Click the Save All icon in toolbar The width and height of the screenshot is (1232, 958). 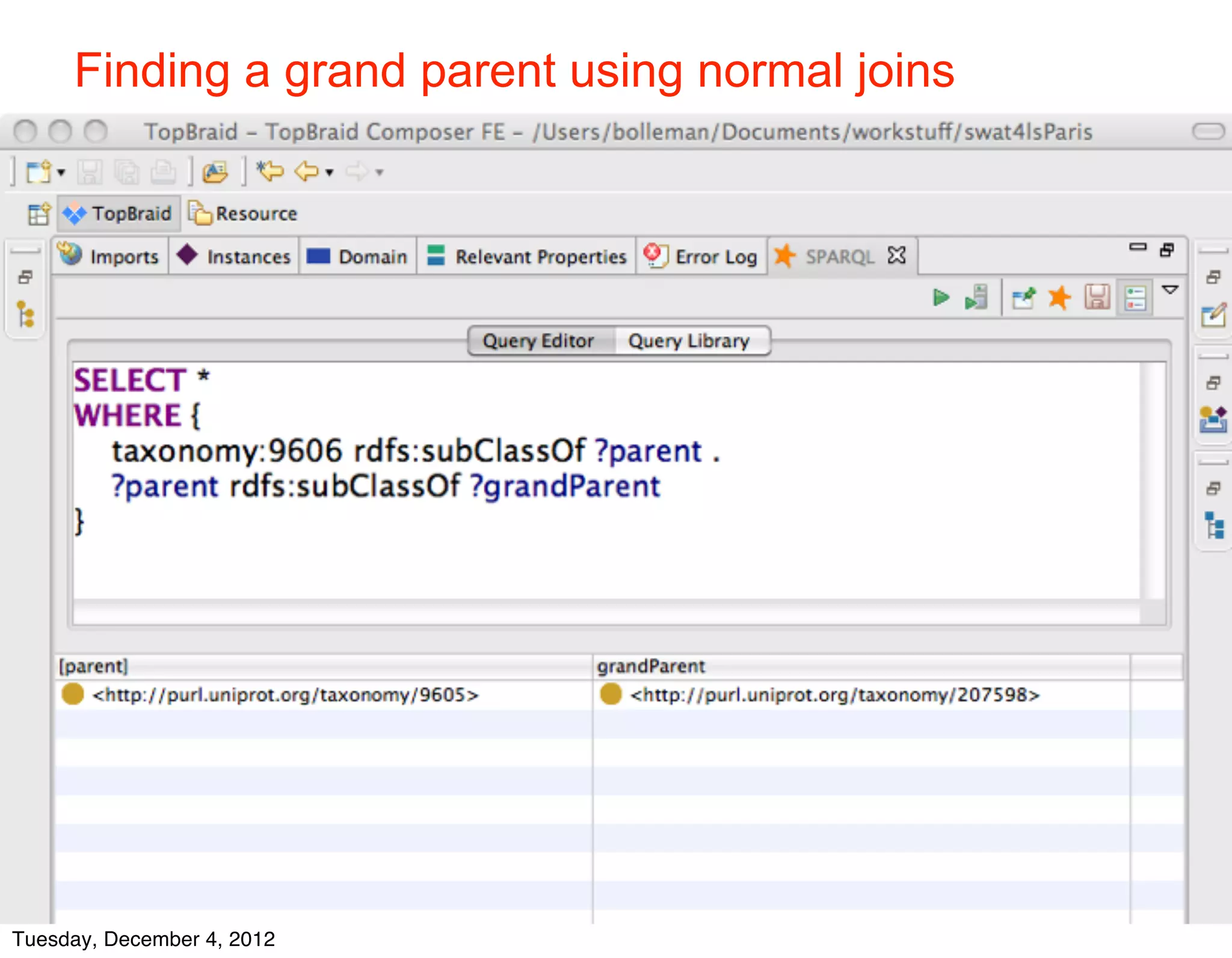126,172
